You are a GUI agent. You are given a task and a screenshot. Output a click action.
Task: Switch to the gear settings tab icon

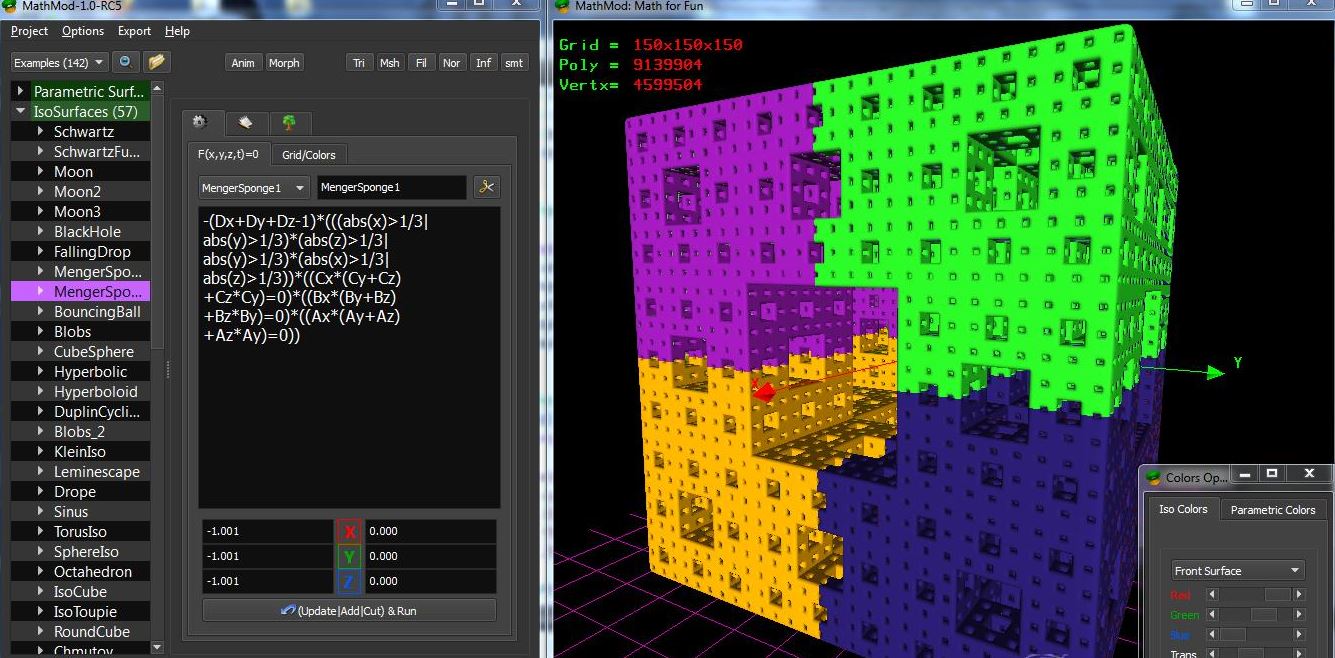point(201,122)
